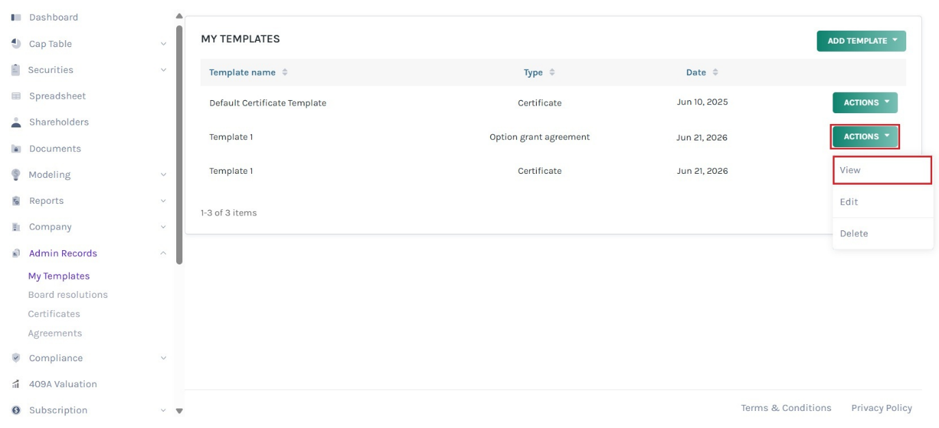Screen dimensions: 939x428
Task: Open Agreements in sidebar submenu
Action: tap(55, 333)
